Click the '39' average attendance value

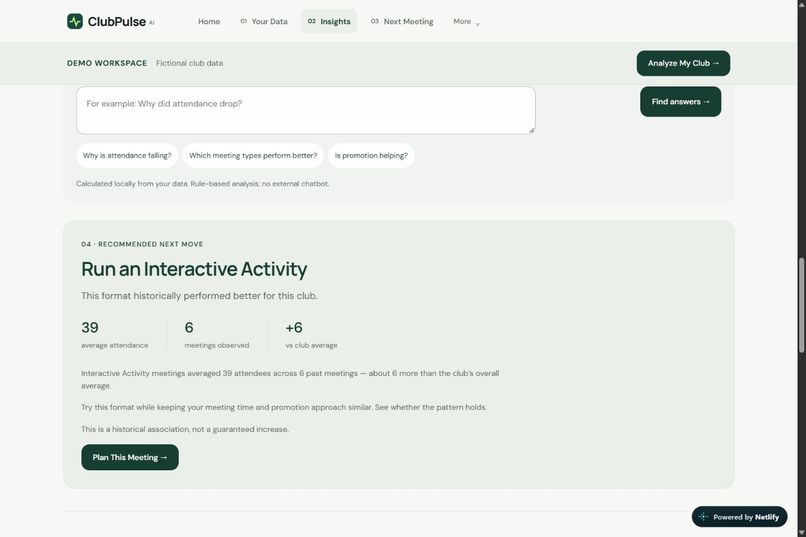pyautogui.click(x=90, y=327)
